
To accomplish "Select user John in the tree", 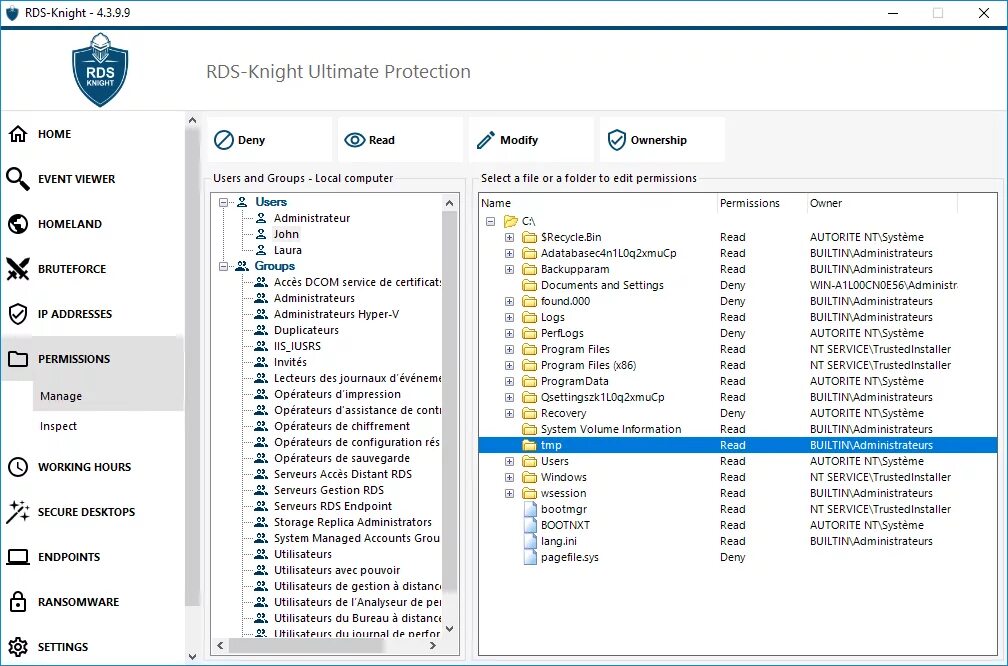I will point(286,234).
